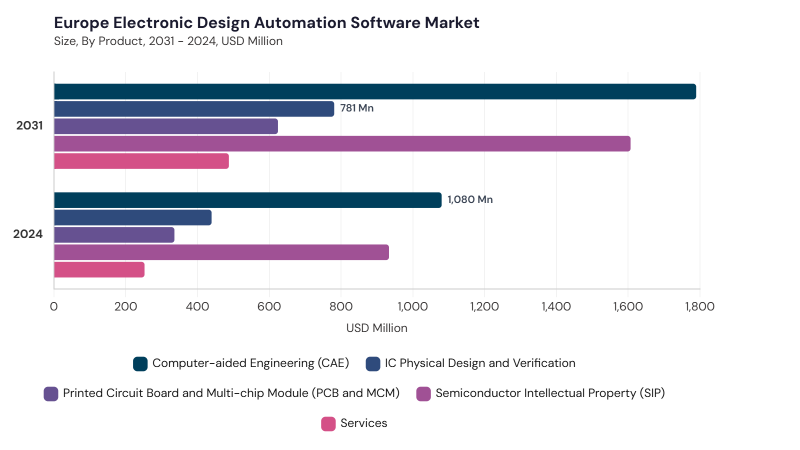The height and width of the screenshot is (450, 800).
Task: Click the chart title 'Europe Electronic Design Automation Software Market'
Action: (x=267, y=23)
